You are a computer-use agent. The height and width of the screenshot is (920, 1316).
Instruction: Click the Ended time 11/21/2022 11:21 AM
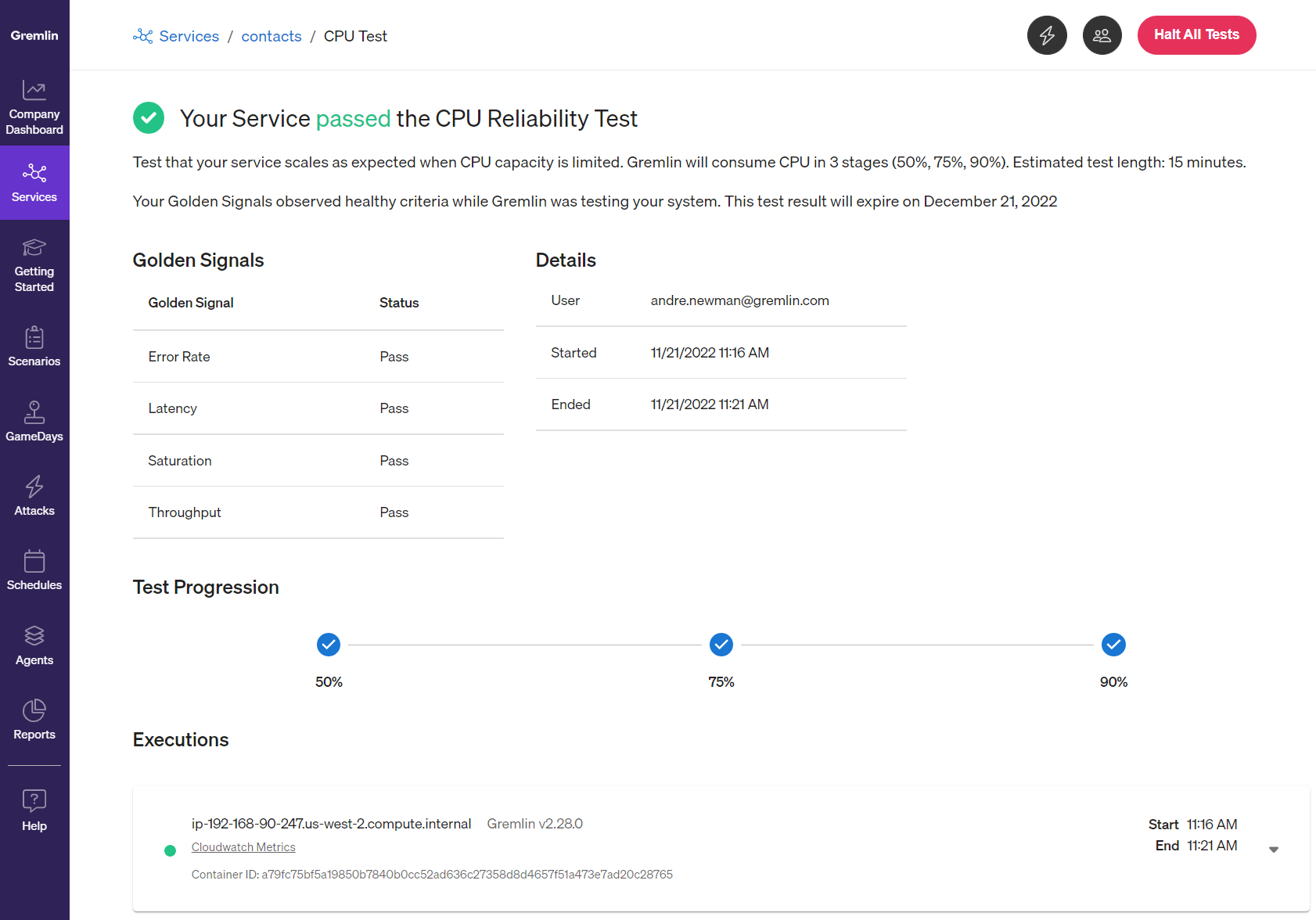[710, 404]
